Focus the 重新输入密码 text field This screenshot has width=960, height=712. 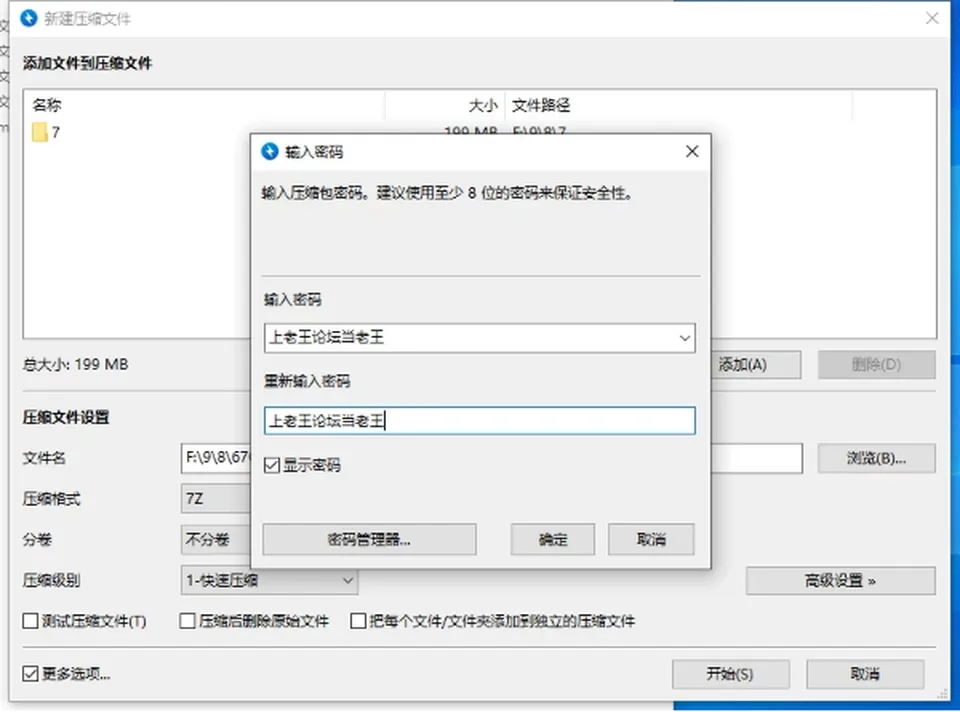click(479, 421)
